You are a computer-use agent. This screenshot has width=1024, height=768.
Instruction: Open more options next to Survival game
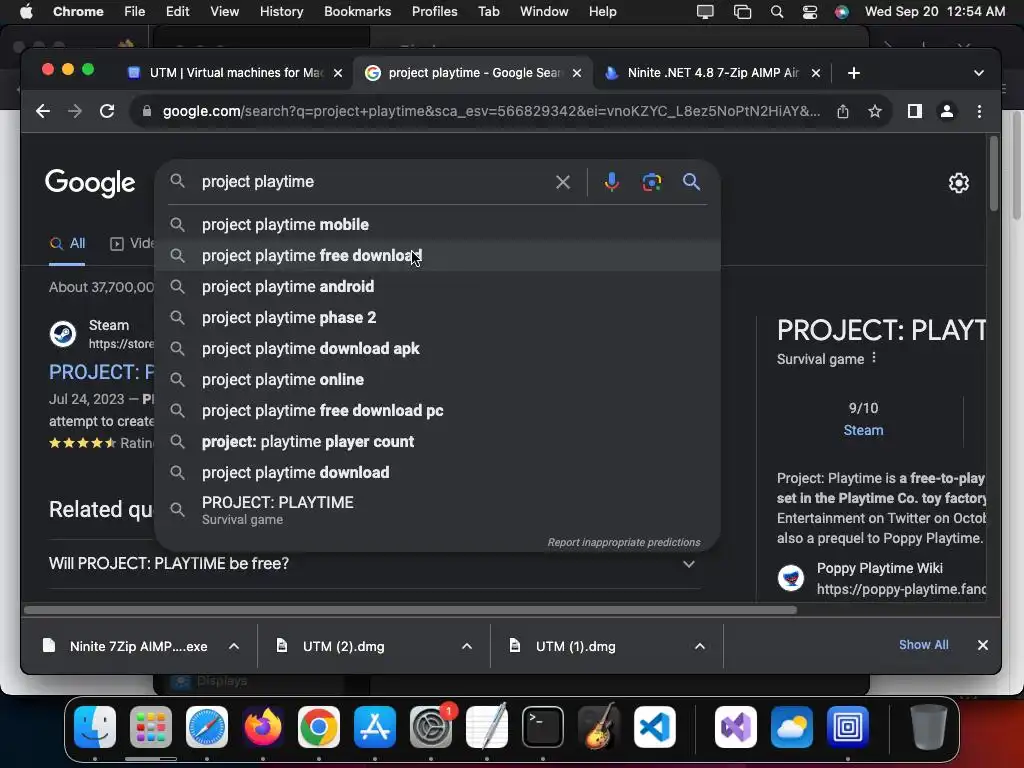pos(874,358)
